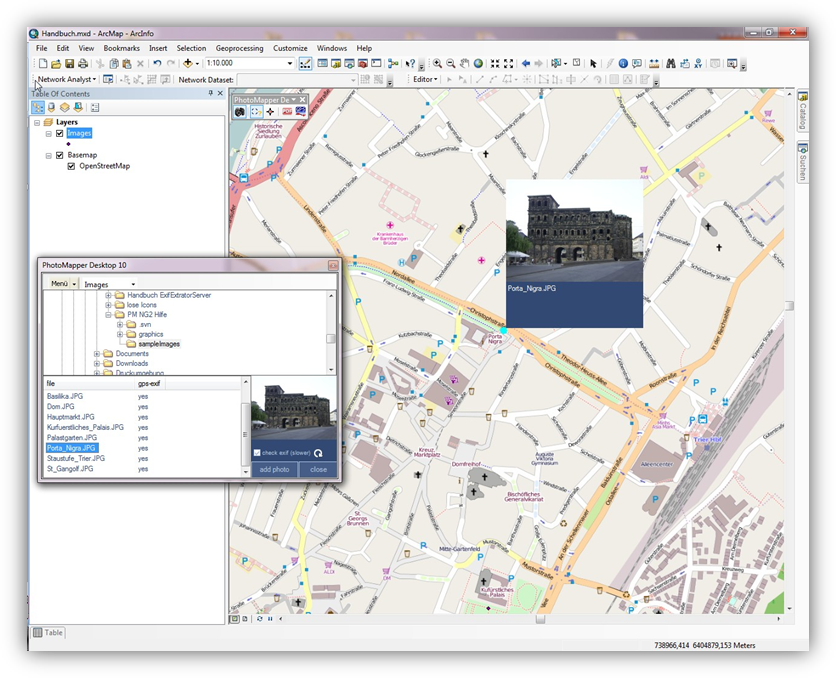Click the Save icon in the standard toolbar
836x678 pixels.
(x=69, y=64)
